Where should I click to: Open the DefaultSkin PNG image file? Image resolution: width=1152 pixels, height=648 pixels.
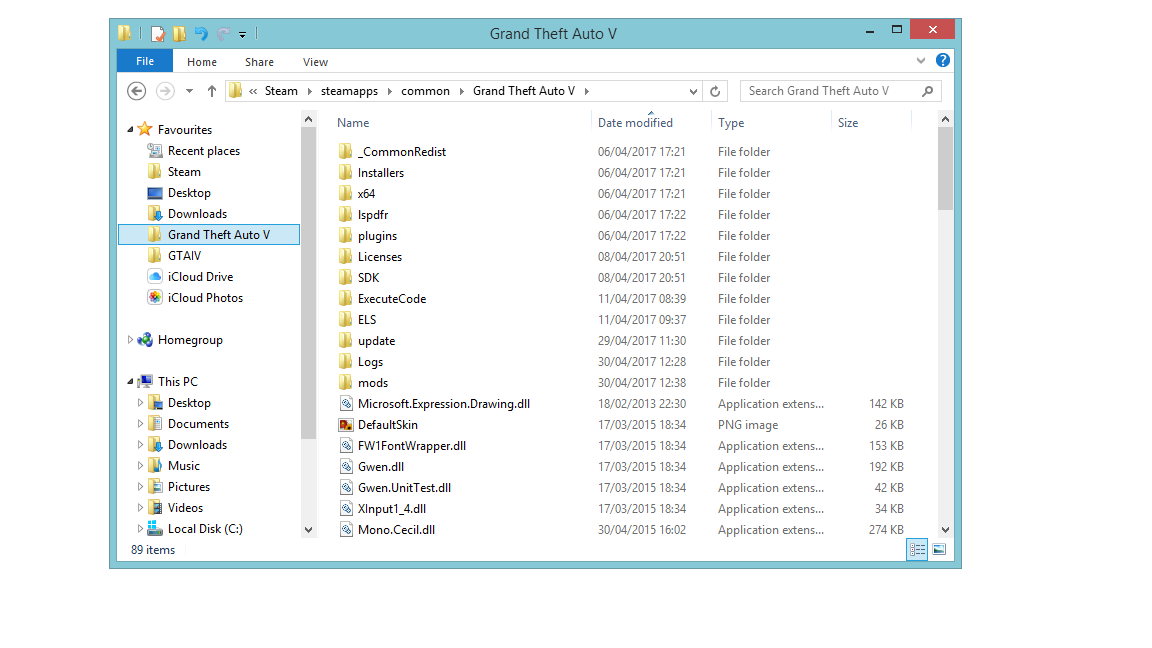387,425
